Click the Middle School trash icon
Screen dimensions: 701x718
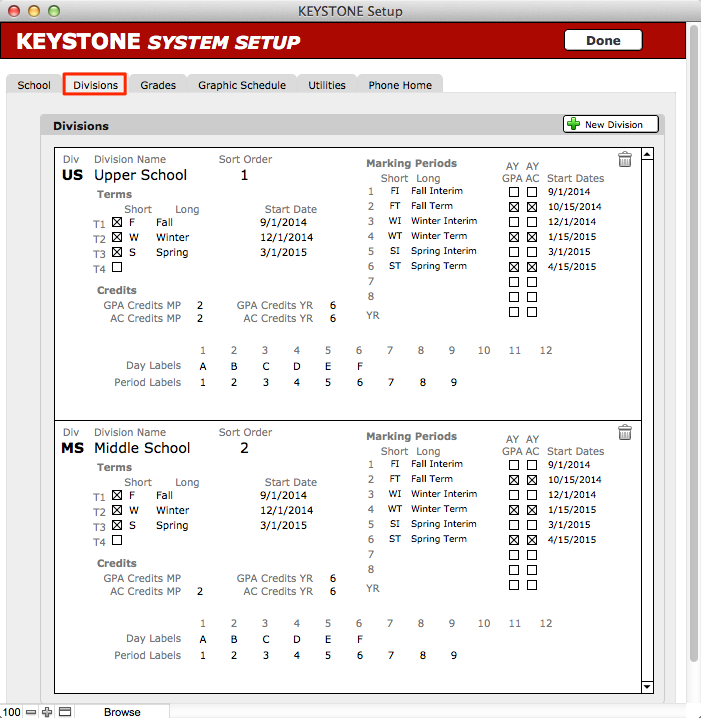625,433
